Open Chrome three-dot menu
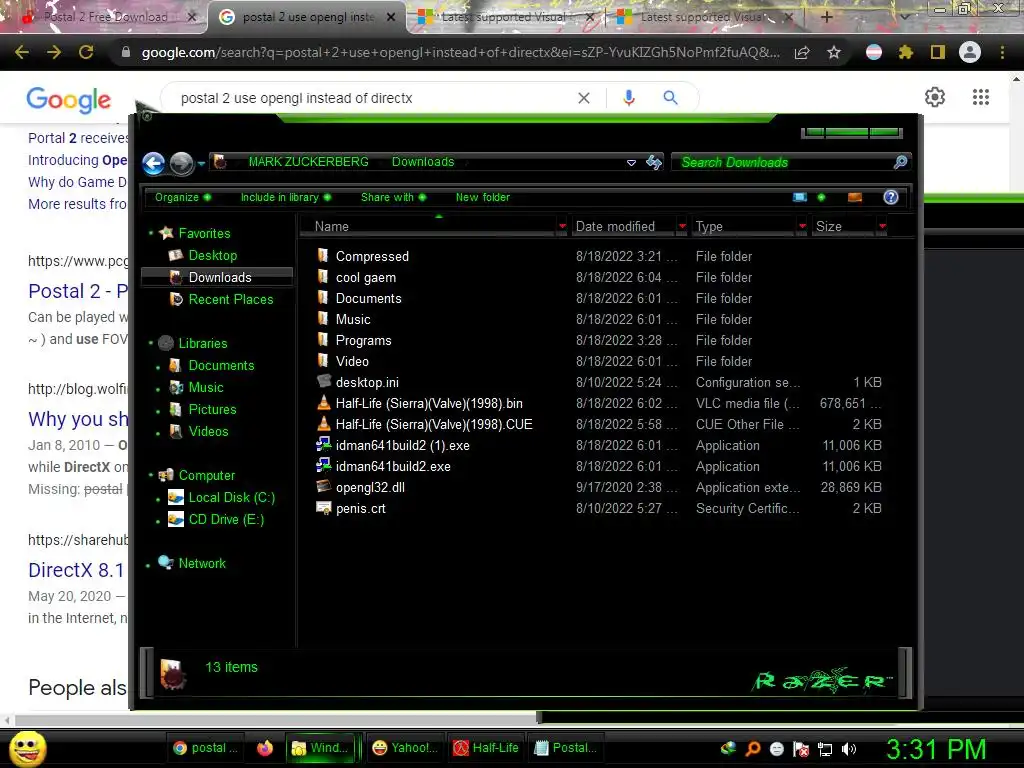This screenshot has height=768, width=1024. point(1002,52)
